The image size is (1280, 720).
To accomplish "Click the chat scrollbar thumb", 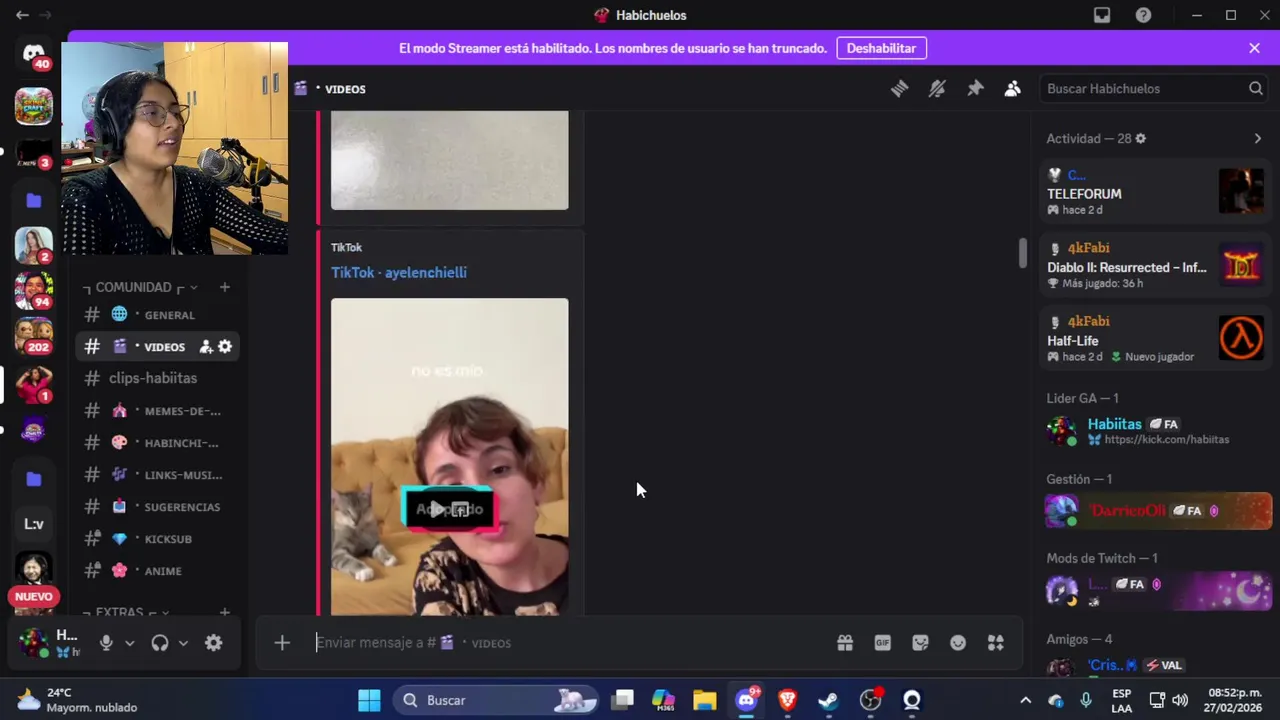I will [x=1022, y=253].
